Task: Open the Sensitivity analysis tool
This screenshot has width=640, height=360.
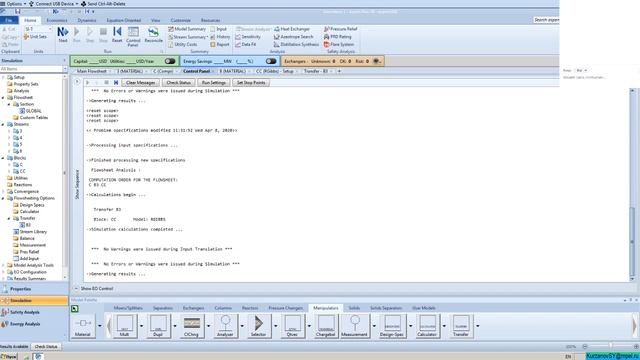Action: 248,37
